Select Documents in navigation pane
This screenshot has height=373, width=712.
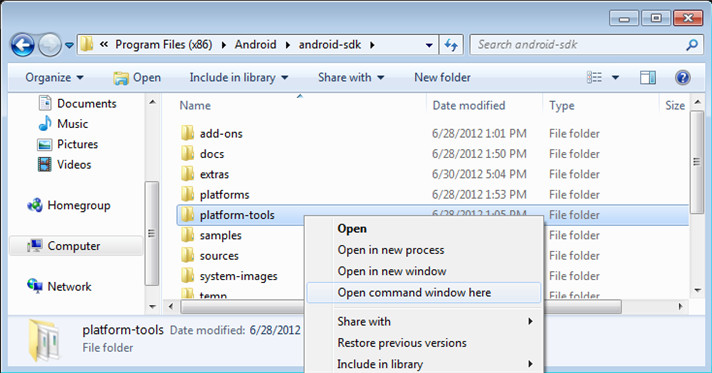pyautogui.click(x=77, y=104)
